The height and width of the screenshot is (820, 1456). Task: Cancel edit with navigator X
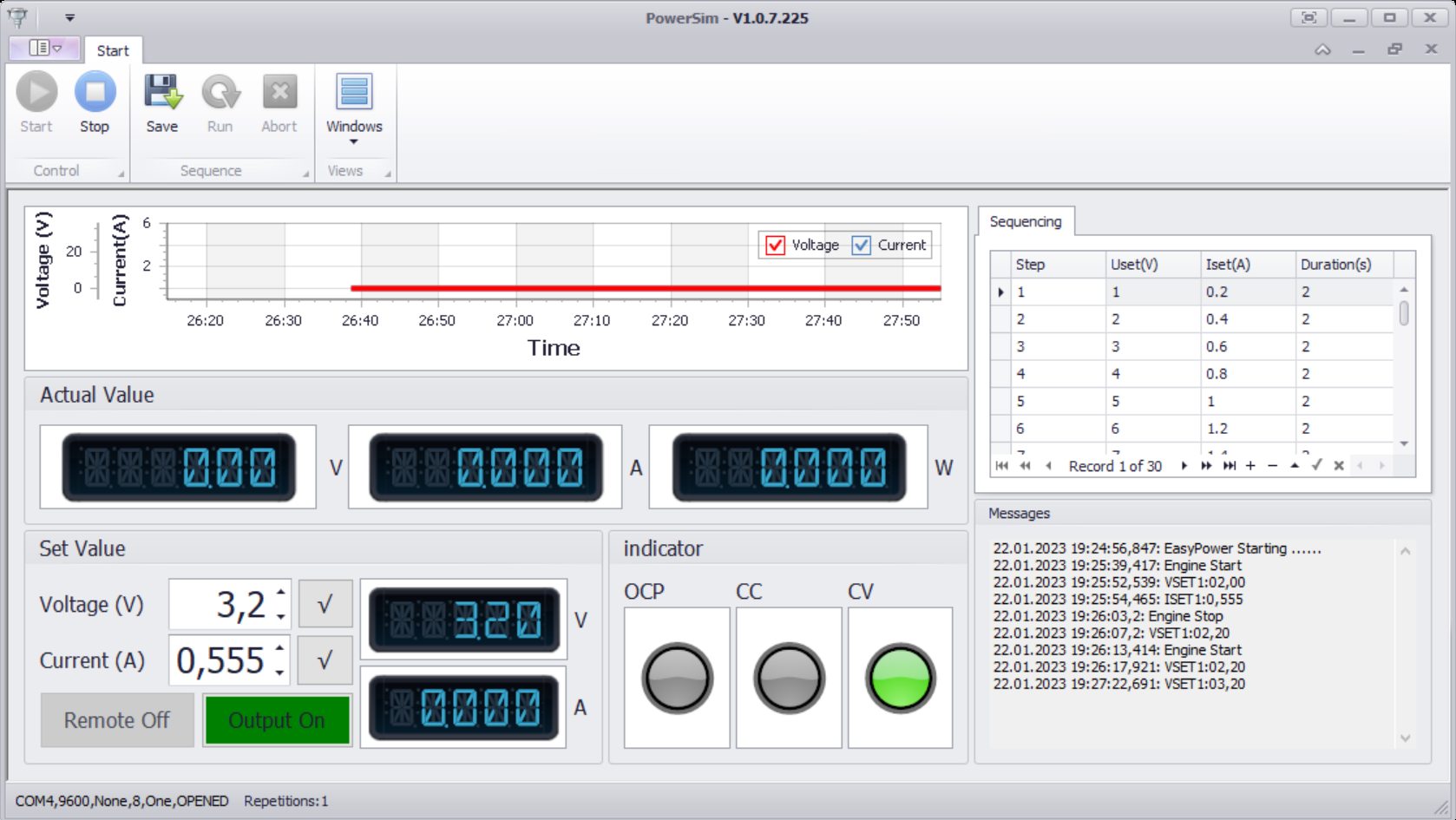[x=1339, y=466]
